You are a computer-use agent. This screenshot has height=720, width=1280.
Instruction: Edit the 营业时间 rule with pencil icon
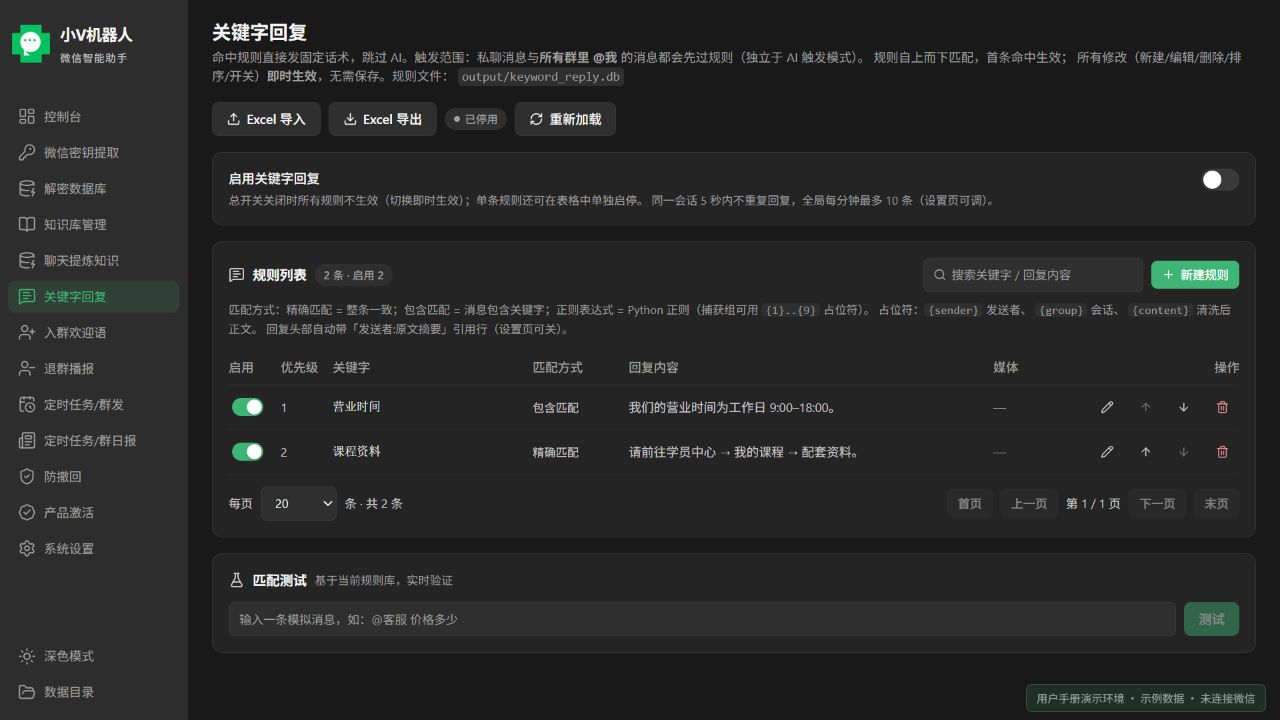[1107, 407]
